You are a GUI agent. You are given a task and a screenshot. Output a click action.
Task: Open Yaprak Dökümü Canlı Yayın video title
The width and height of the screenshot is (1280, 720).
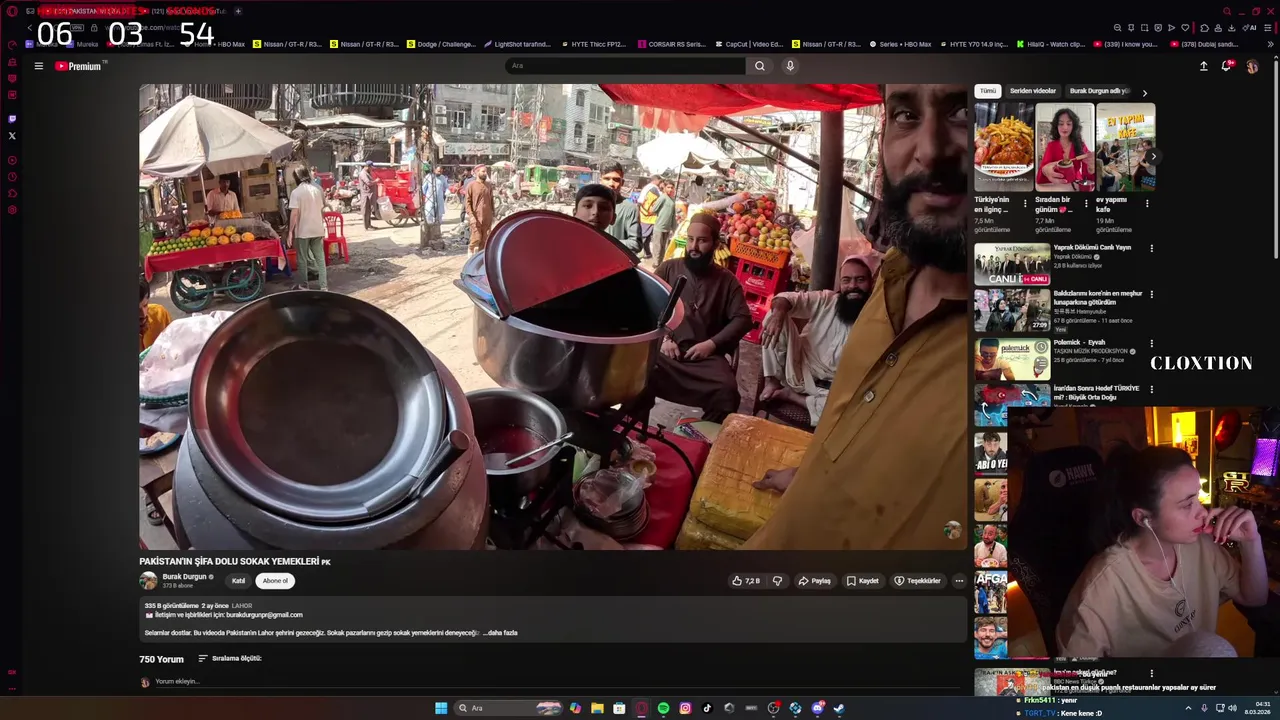[x=1092, y=247]
